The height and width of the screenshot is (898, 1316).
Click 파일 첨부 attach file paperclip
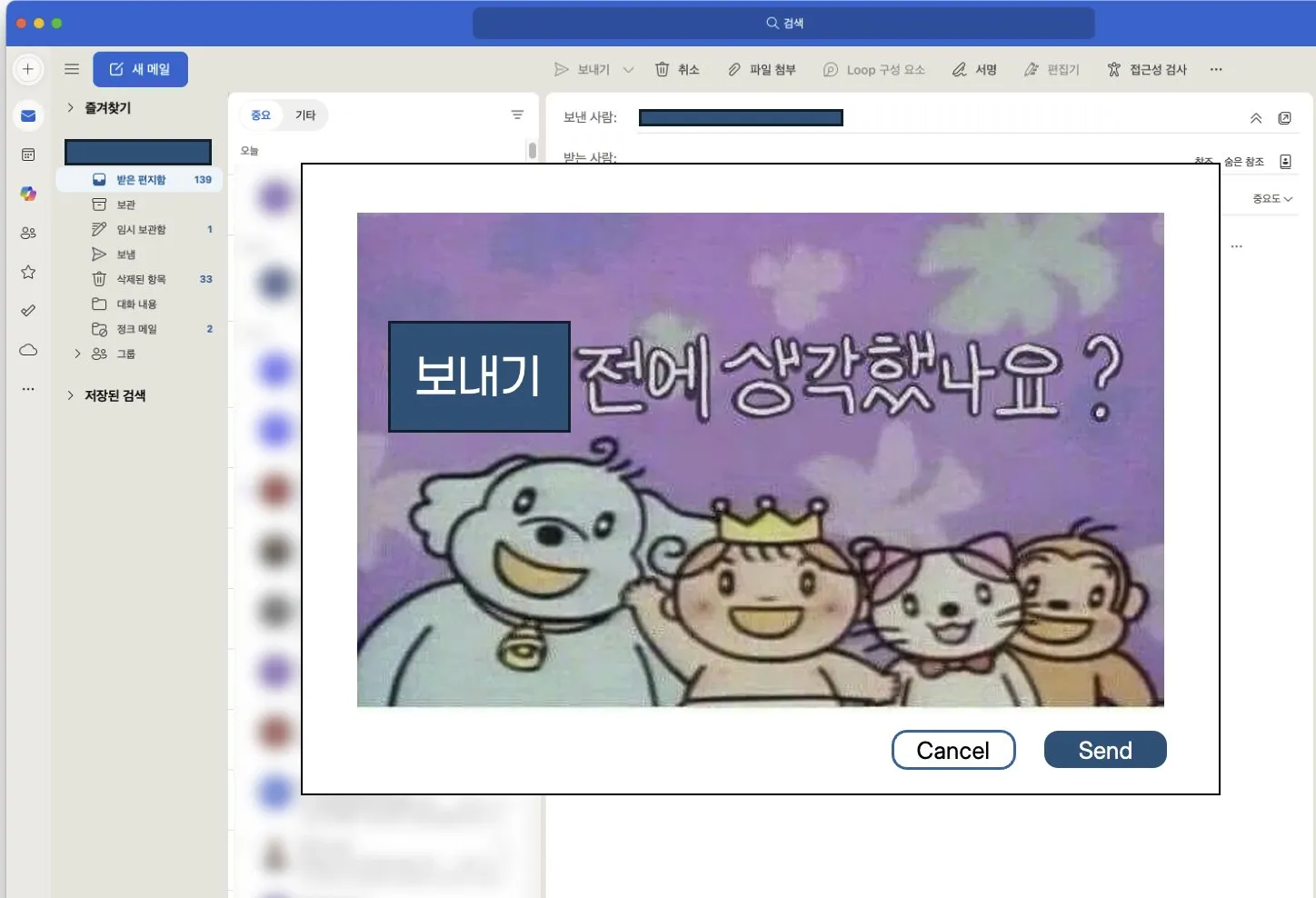[762, 69]
